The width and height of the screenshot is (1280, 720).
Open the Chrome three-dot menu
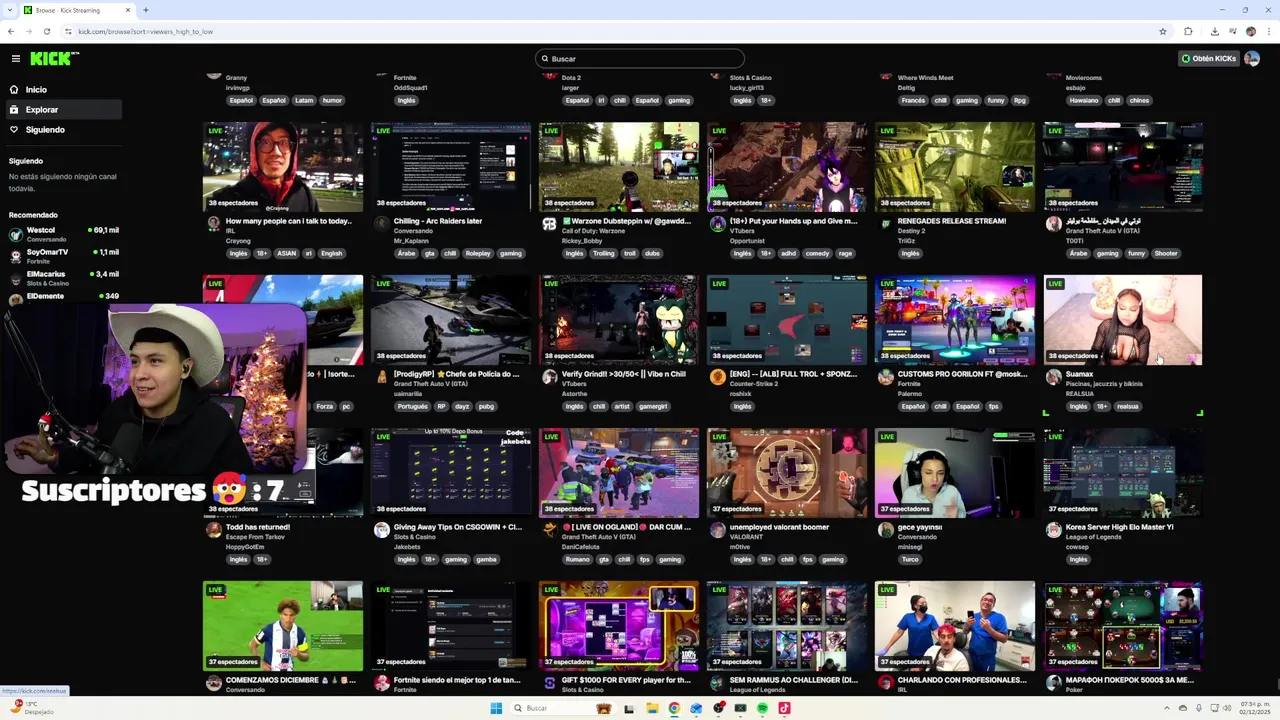coord(1267,31)
